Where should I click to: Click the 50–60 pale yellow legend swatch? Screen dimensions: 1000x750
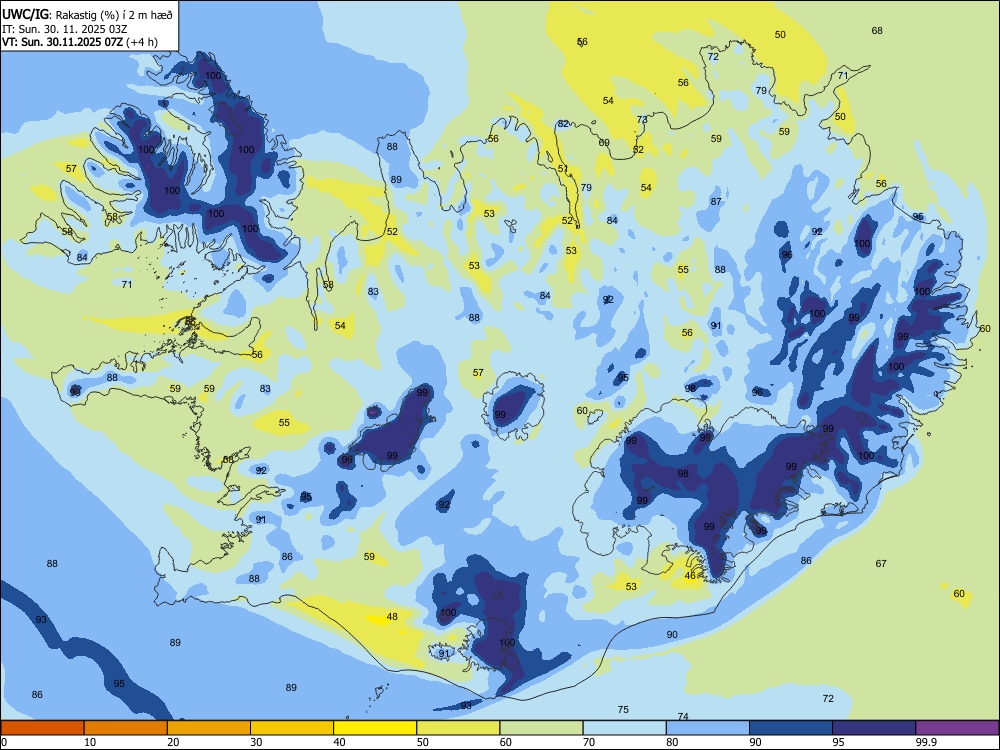coord(459,728)
